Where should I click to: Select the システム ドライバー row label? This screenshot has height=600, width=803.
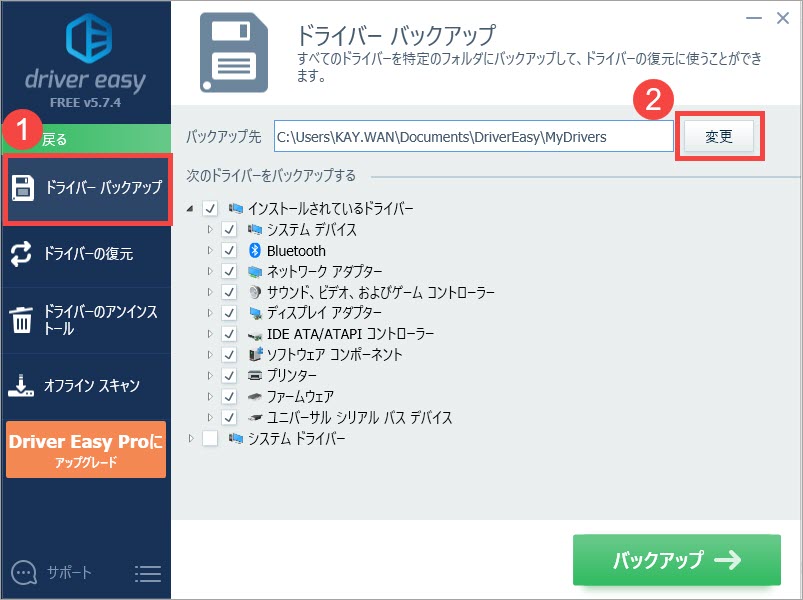coord(297,438)
